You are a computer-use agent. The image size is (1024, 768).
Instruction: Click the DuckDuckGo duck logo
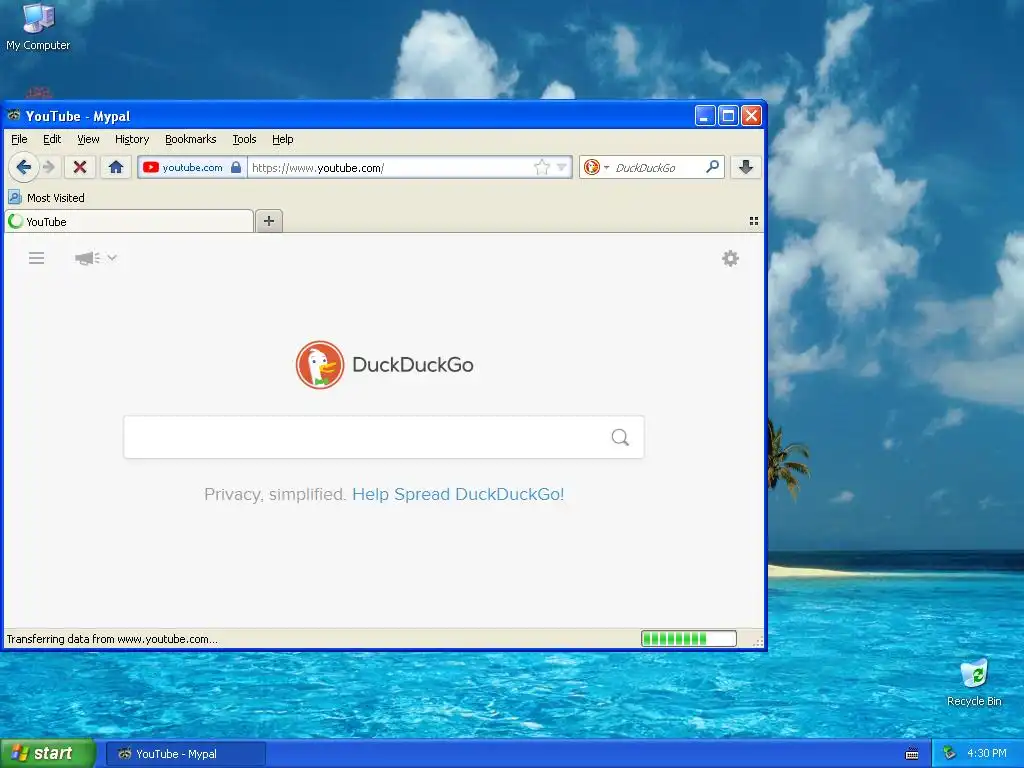click(x=319, y=364)
